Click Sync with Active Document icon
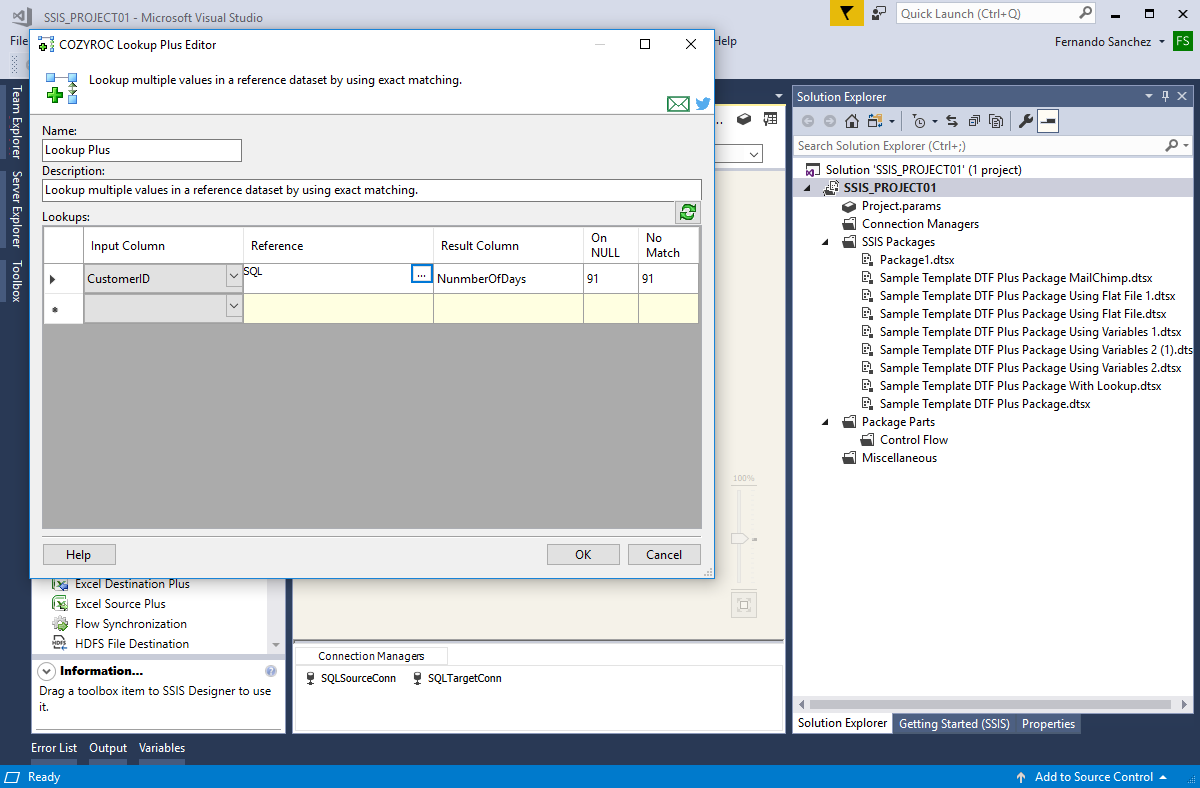 coord(952,121)
